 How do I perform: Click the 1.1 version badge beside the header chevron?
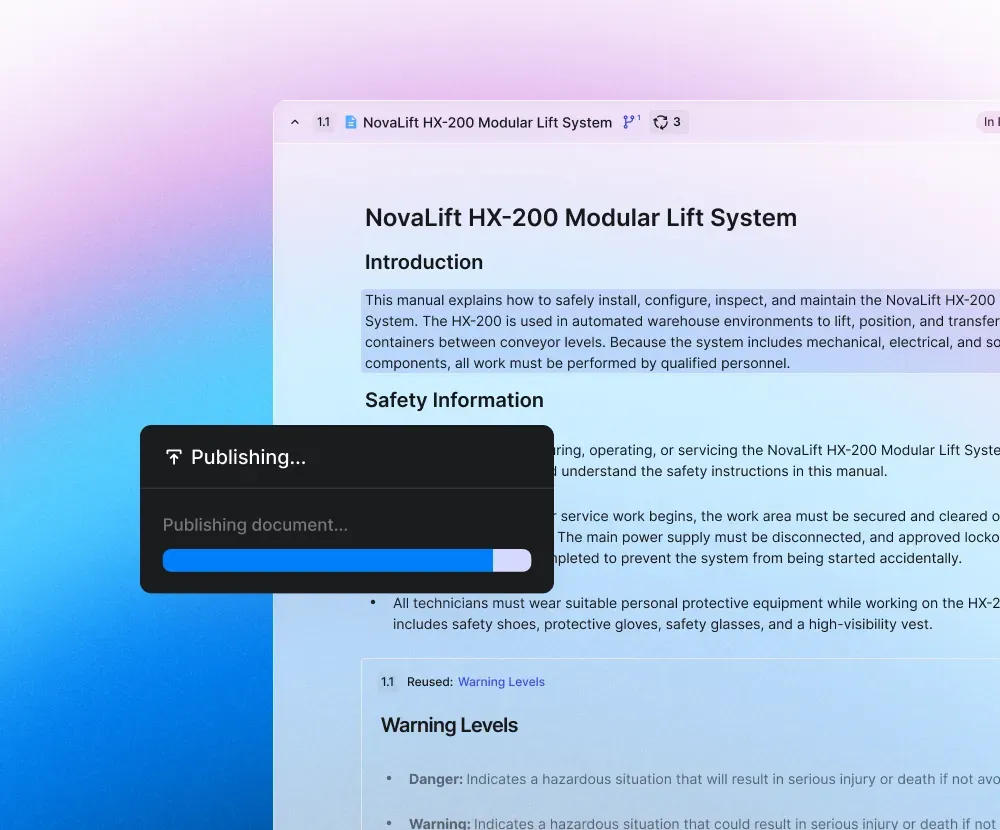[323, 122]
